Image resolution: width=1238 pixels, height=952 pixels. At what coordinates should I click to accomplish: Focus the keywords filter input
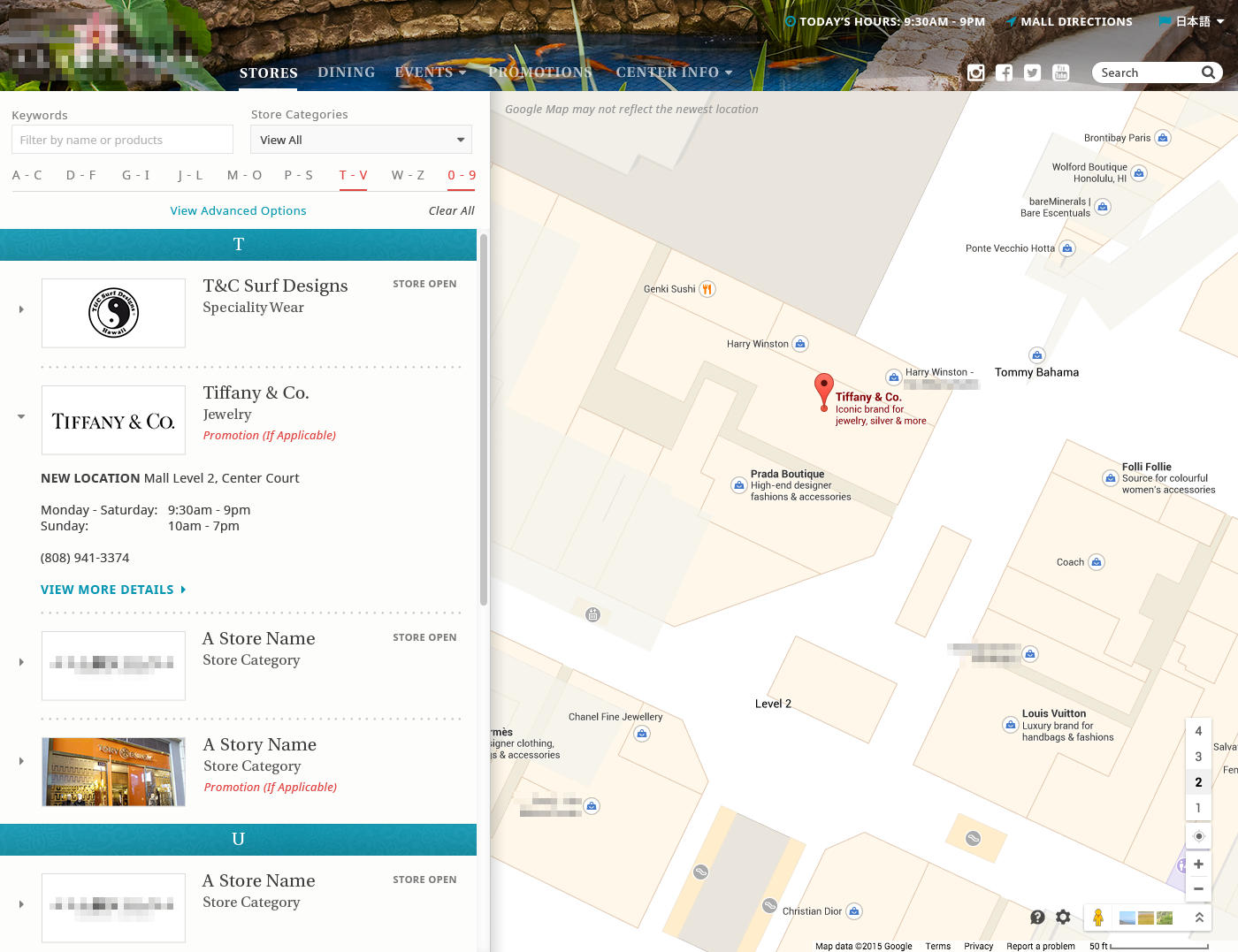[122, 140]
